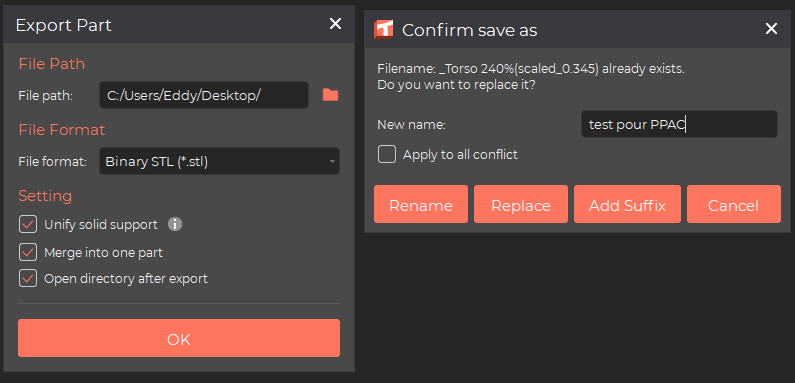Image resolution: width=795 pixels, height=383 pixels.
Task: Click the app logo in Confirm save as
Action: 384,29
